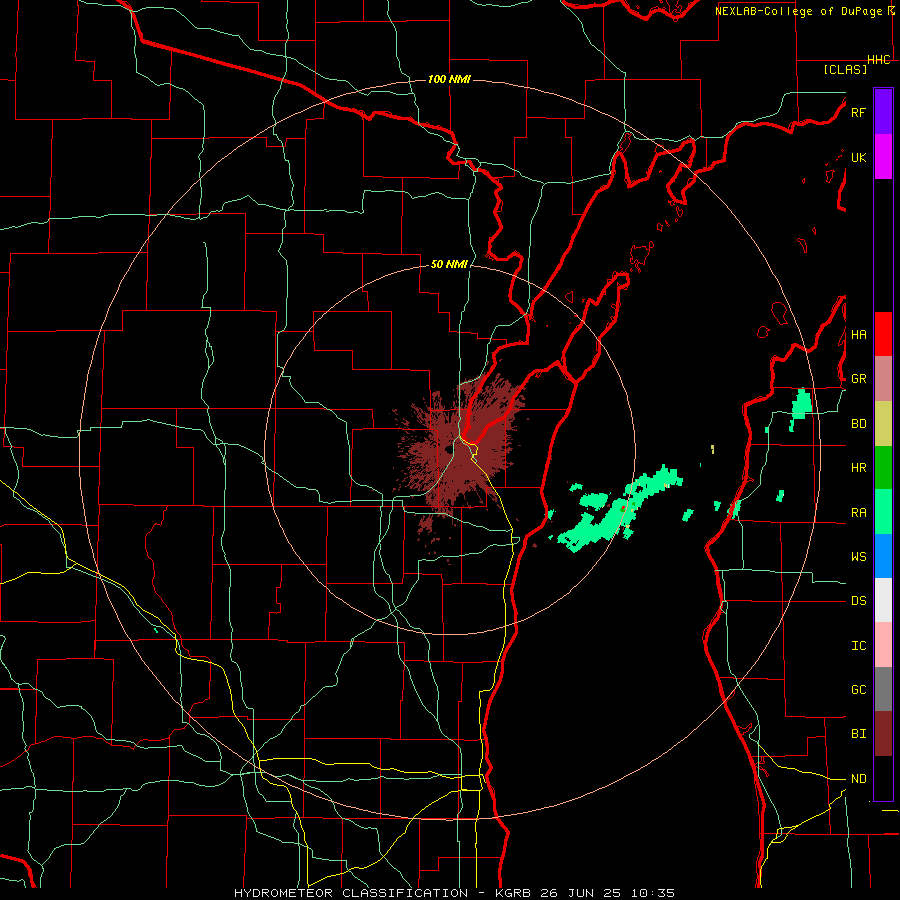Viewport: 900px width, 900px height.
Task: Click the 50 NMI range ring label
Action: point(449,264)
